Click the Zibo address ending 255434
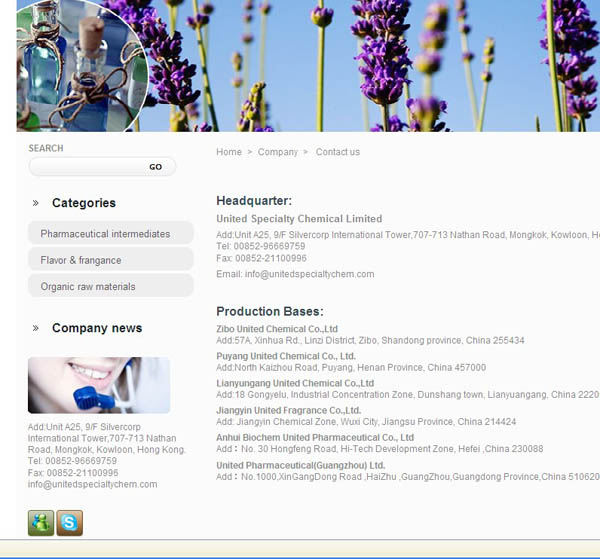The height and width of the screenshot is (559, 600). click(370, 340)
